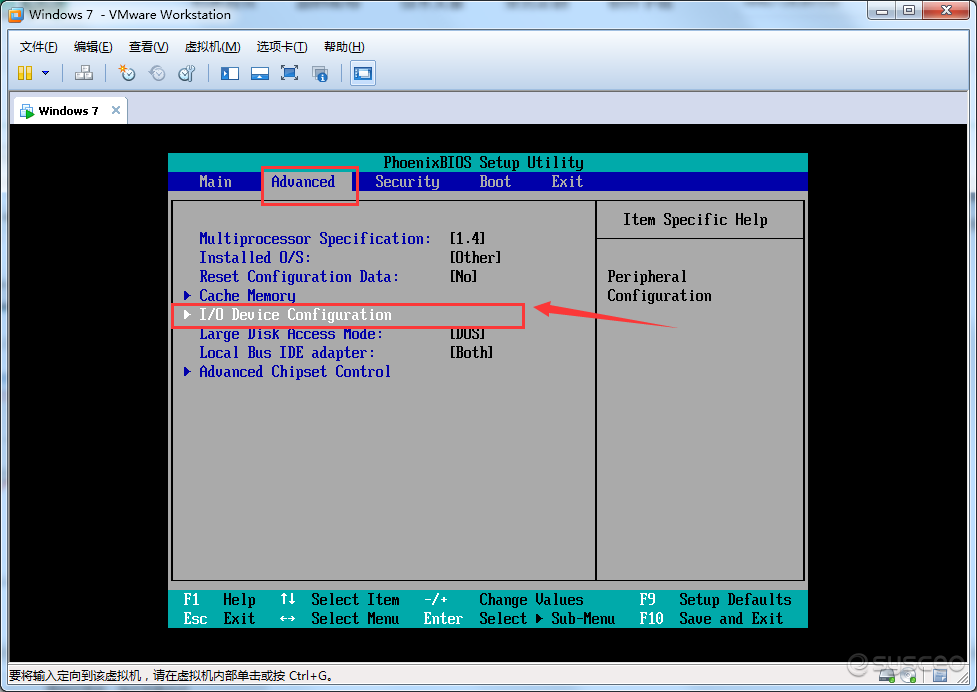The image size is (977, 692).
Task: Click the [DOS] value
Action: click(x=467, y=333)
